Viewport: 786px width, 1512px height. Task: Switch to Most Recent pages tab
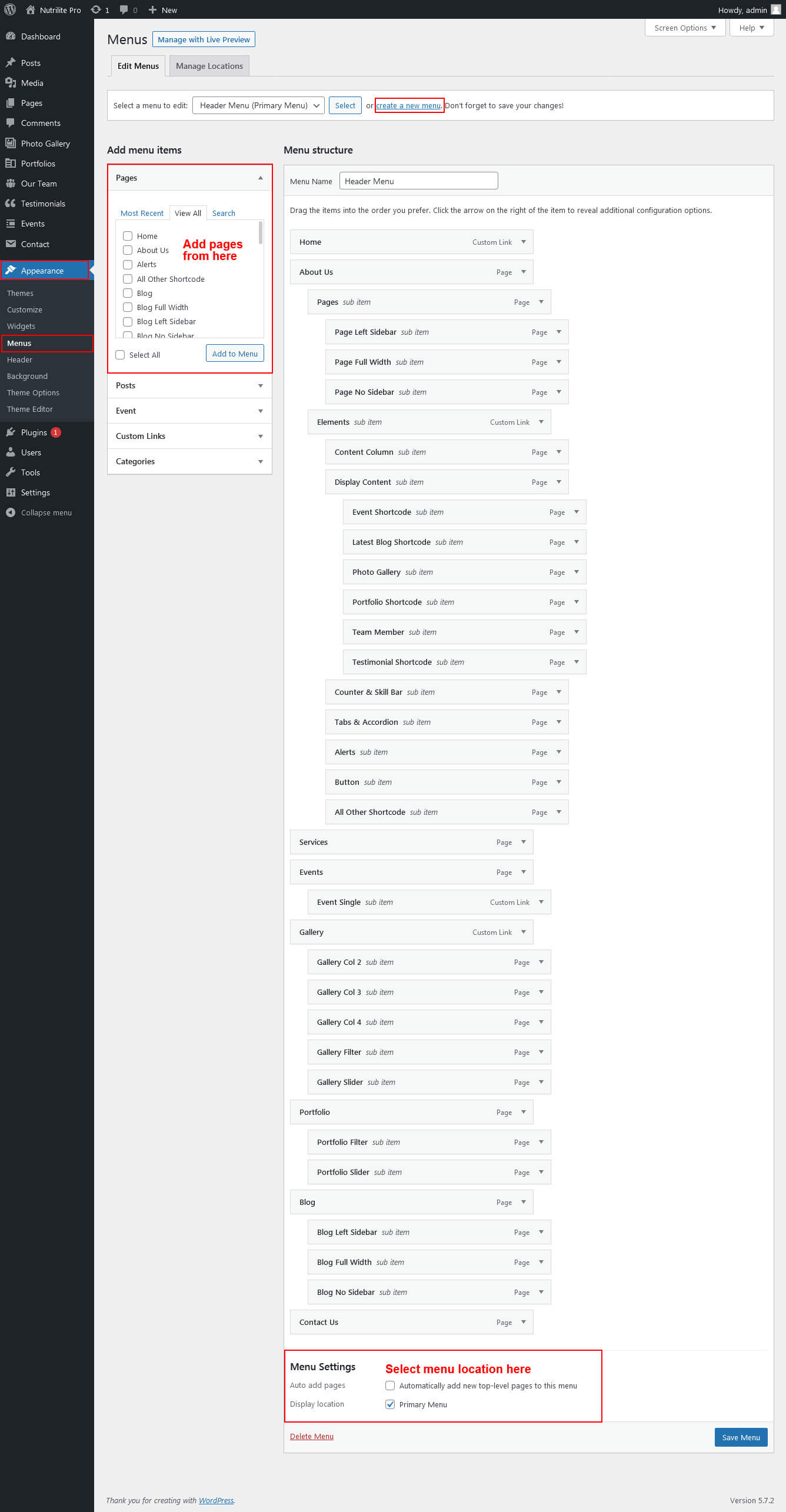[142, 213]
